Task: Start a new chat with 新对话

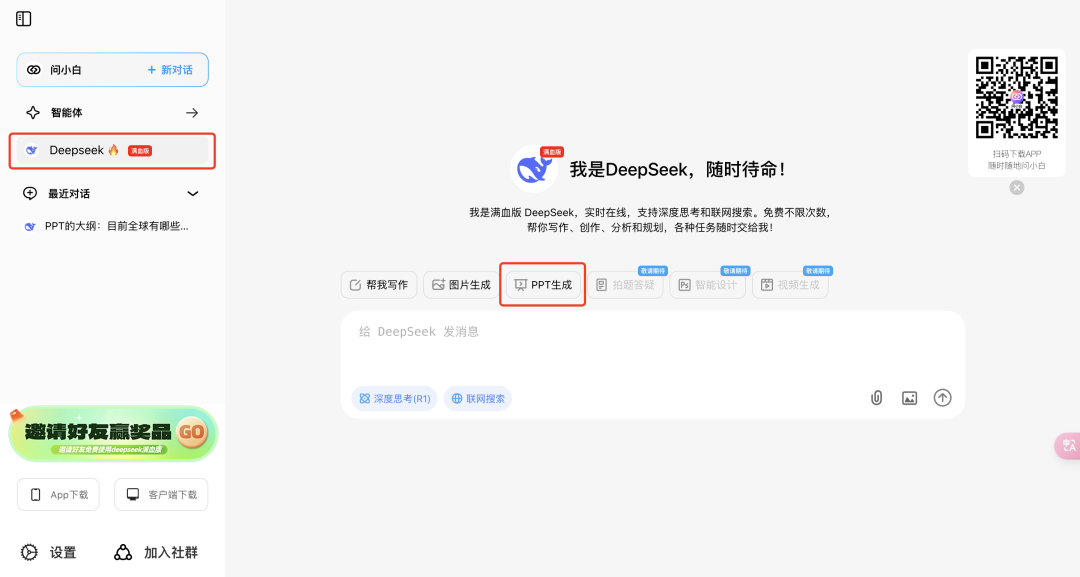Action: 170,70
